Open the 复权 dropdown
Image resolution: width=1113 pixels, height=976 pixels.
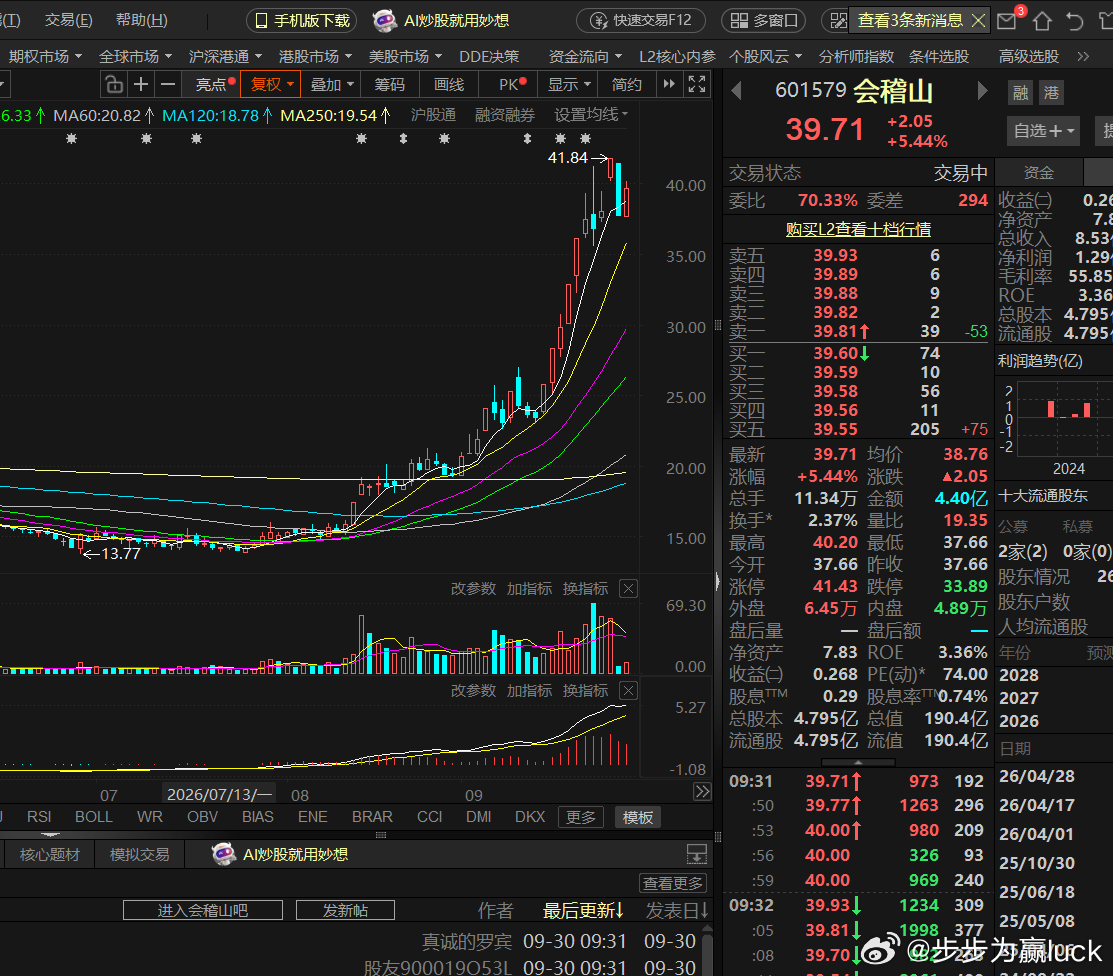point(271,84)
